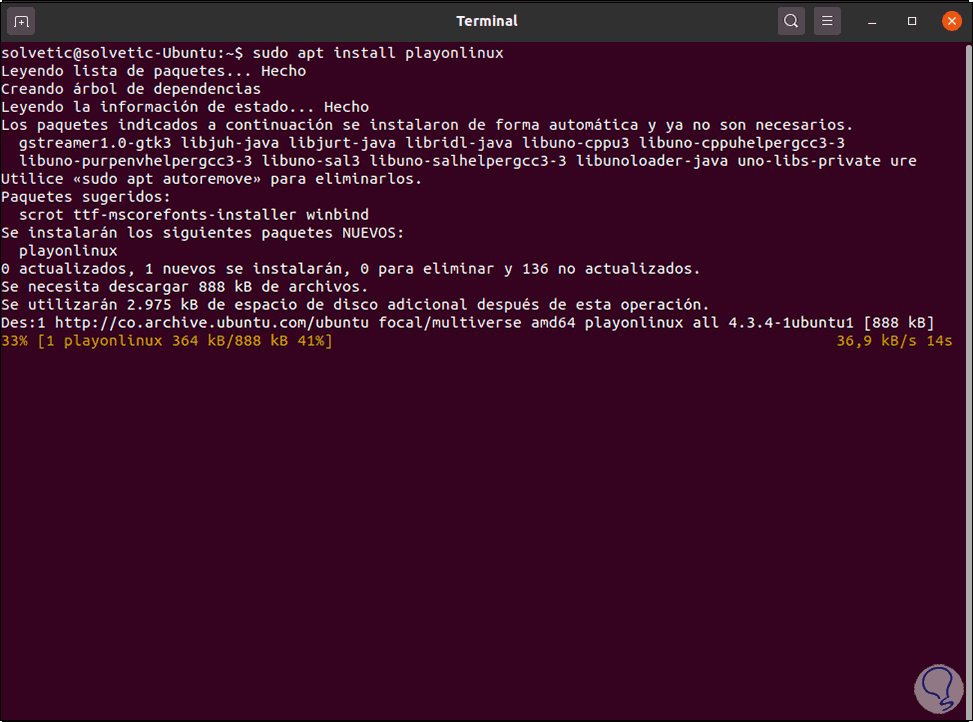The image size is (973, 722).
Task: Open the hamburger menu
Action: tap(826, 21)
